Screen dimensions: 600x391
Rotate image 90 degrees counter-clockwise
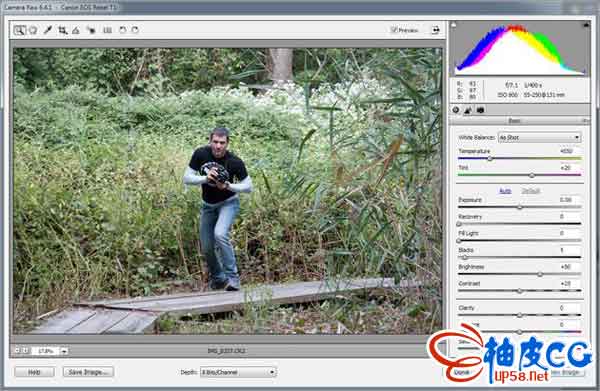122,30
